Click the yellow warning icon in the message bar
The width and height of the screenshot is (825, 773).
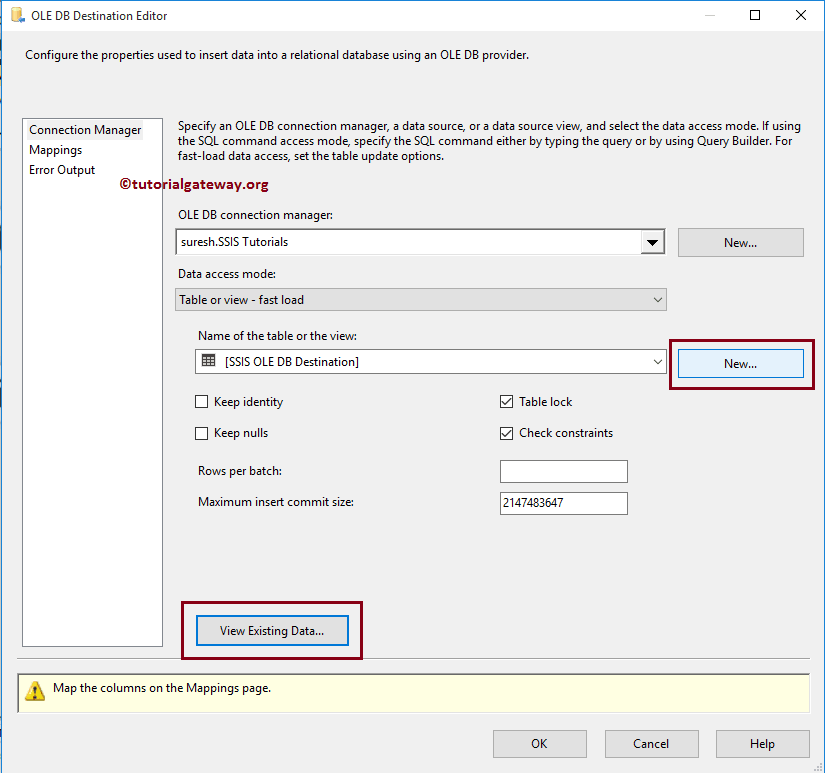click(x=37, y=692)
